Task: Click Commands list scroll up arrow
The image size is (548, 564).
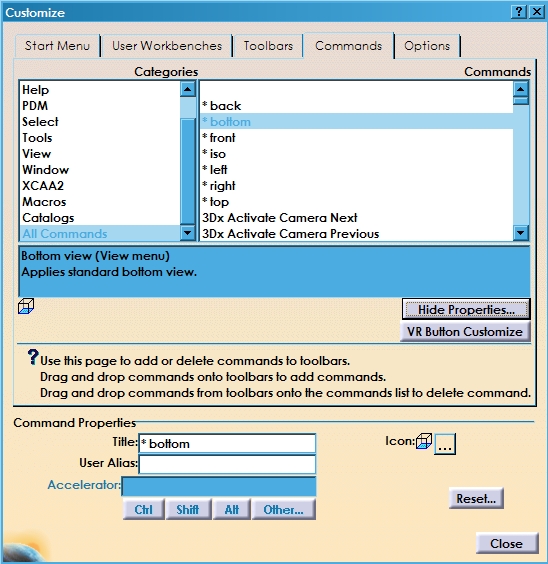Action: pyautogui.click(x=521, y=89)
